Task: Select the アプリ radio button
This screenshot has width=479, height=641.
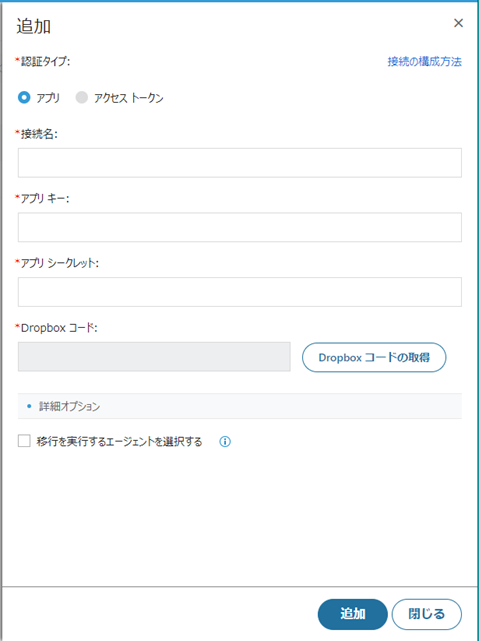Action: click(24, 98)
